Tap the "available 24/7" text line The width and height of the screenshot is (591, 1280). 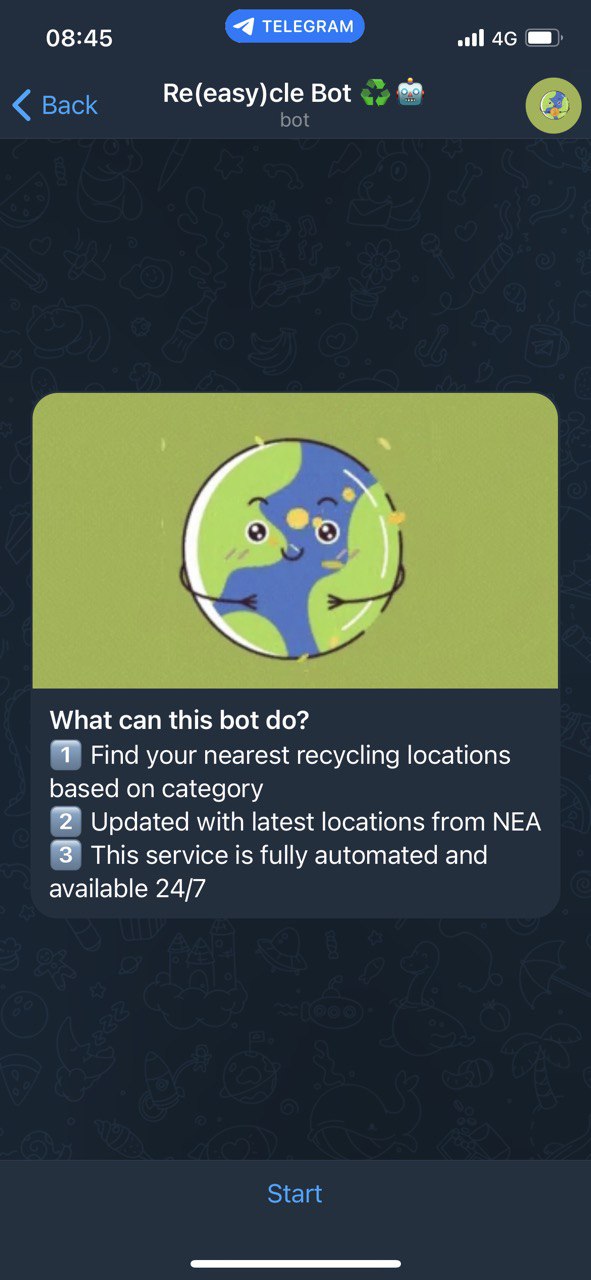click(x=128, y=888)
